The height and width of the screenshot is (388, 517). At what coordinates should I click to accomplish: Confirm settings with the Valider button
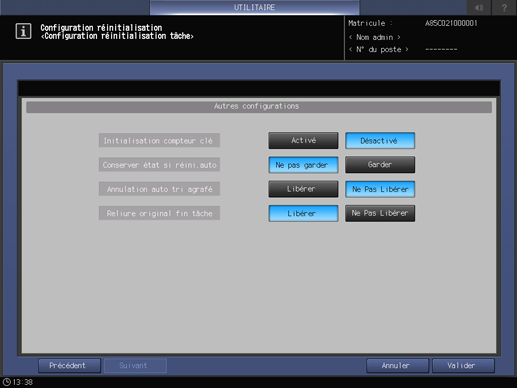click(x=463, y=366)
